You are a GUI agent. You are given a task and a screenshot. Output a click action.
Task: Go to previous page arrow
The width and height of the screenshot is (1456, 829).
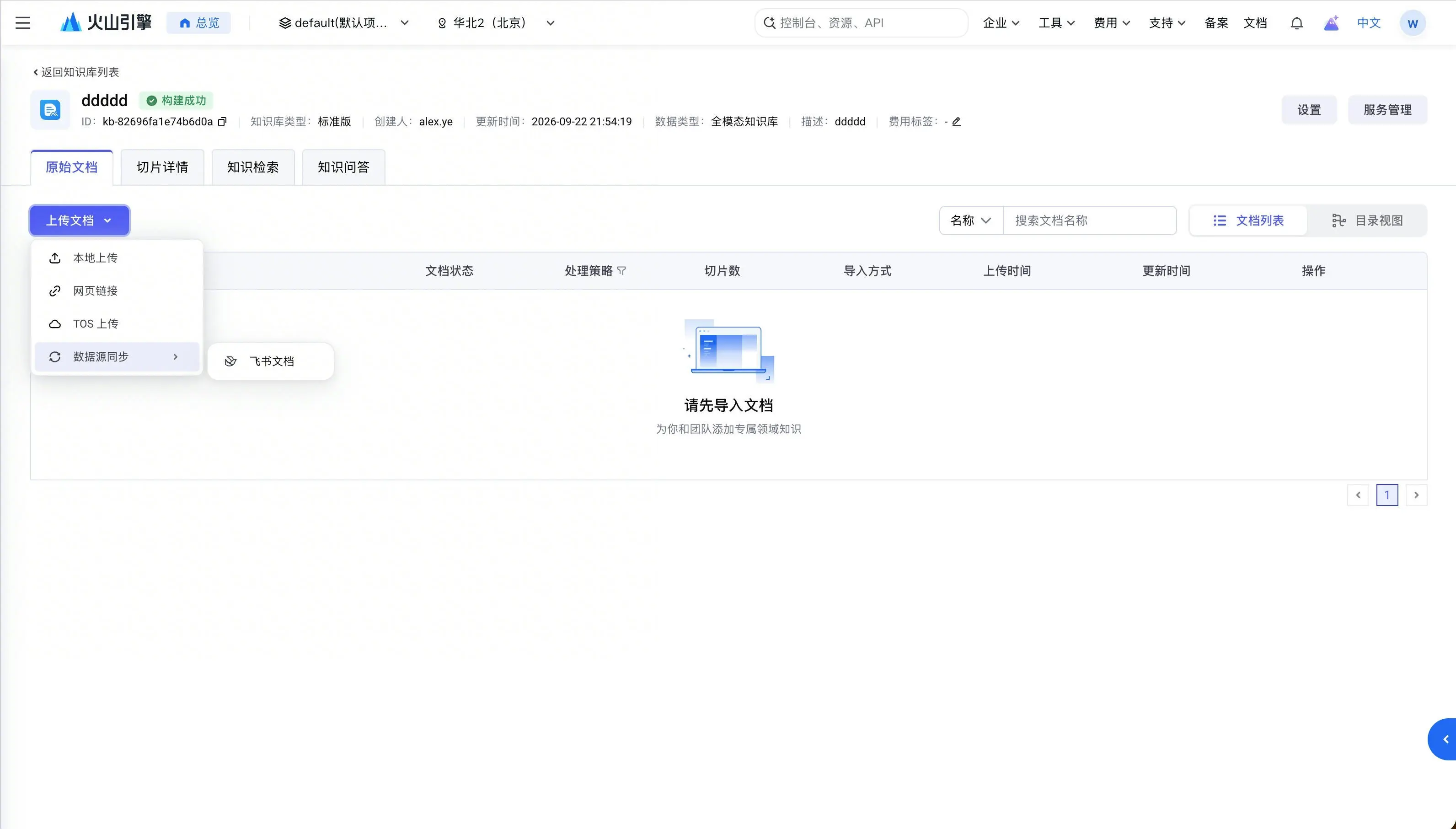tap(1358, 495)
